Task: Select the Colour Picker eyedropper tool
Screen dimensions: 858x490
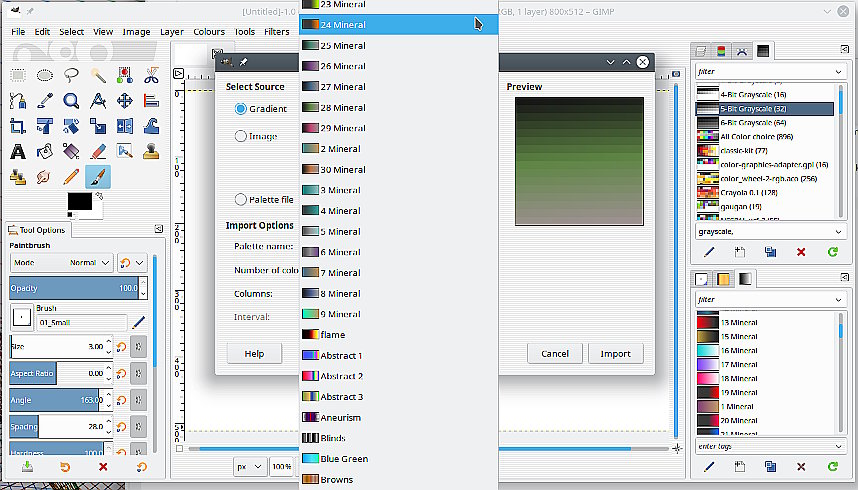Action: (45, 101)
